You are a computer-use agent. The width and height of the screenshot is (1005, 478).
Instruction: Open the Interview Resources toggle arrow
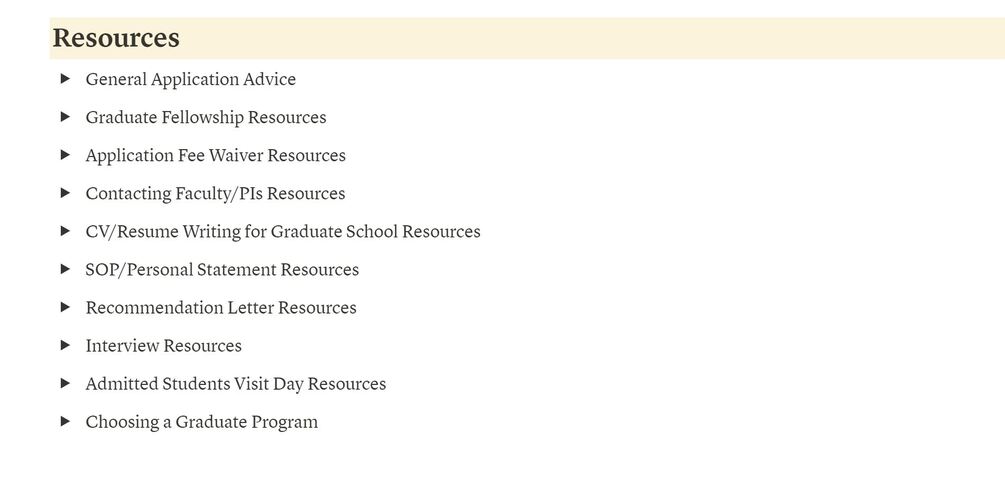click(x=66, y=345)
